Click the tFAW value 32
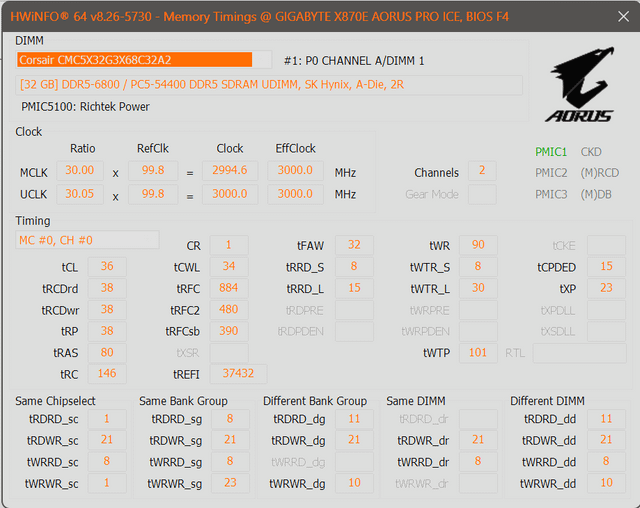Image resolution: width=640 pixels, height=508 pixels. click(354, 245)
